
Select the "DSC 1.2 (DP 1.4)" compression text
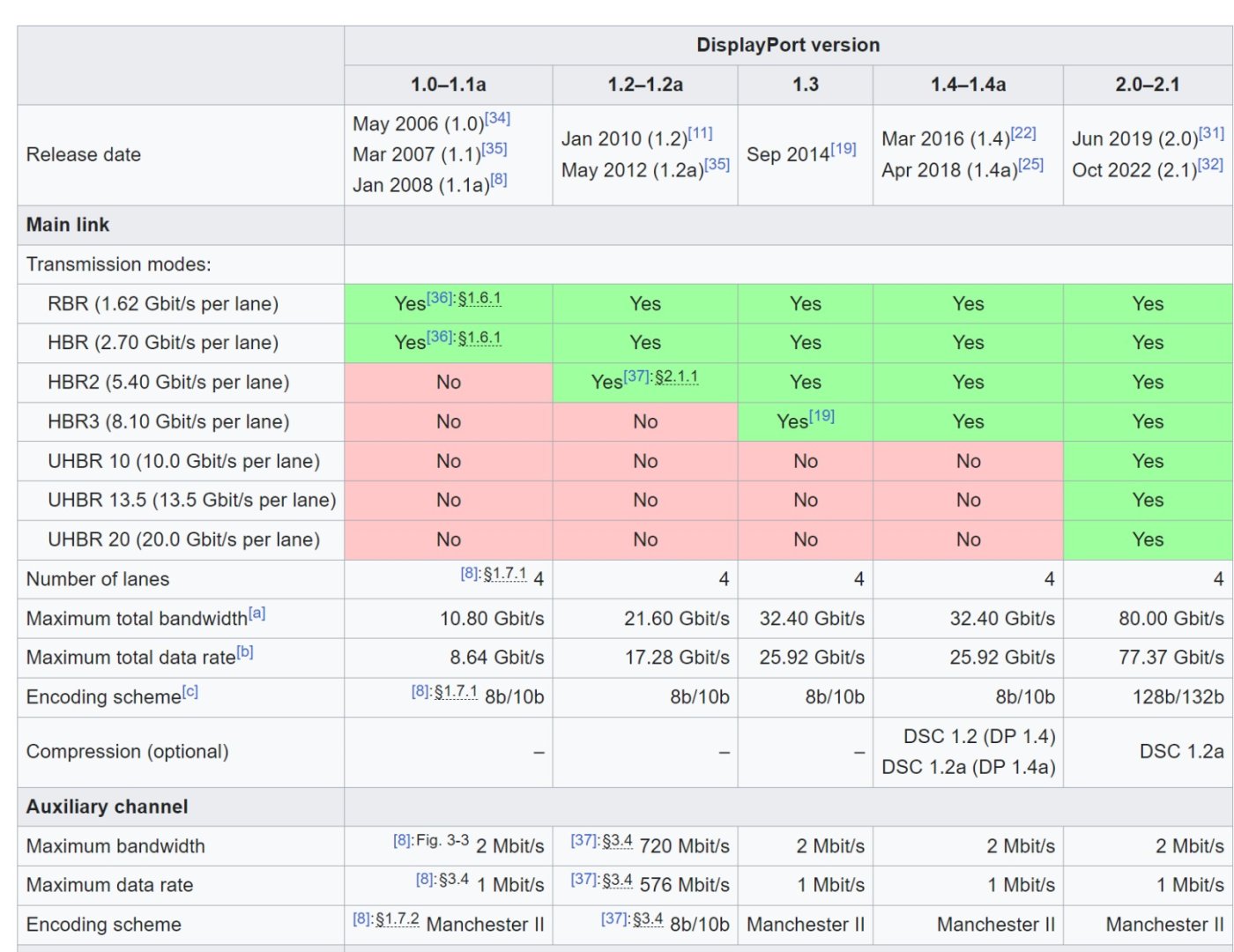tap(979, 736)
